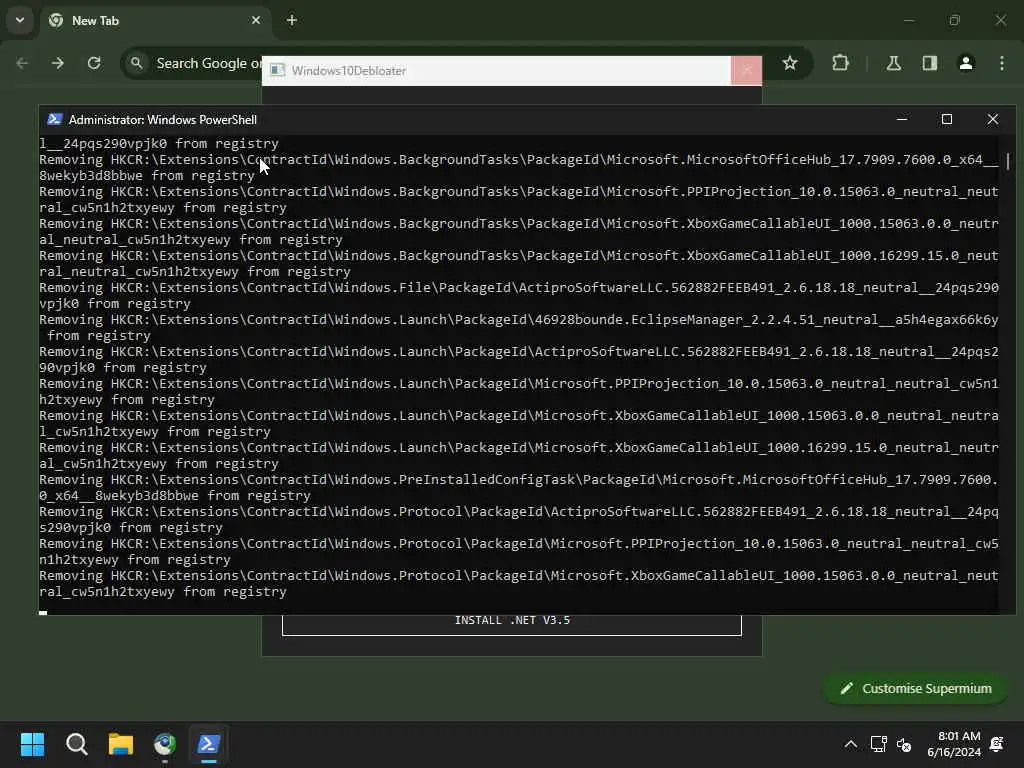Click the text '0_x64__8wekyb3d8bbwe from registry'
Viewport: 1024px width, 768px height.
click(x=174, y=496)
